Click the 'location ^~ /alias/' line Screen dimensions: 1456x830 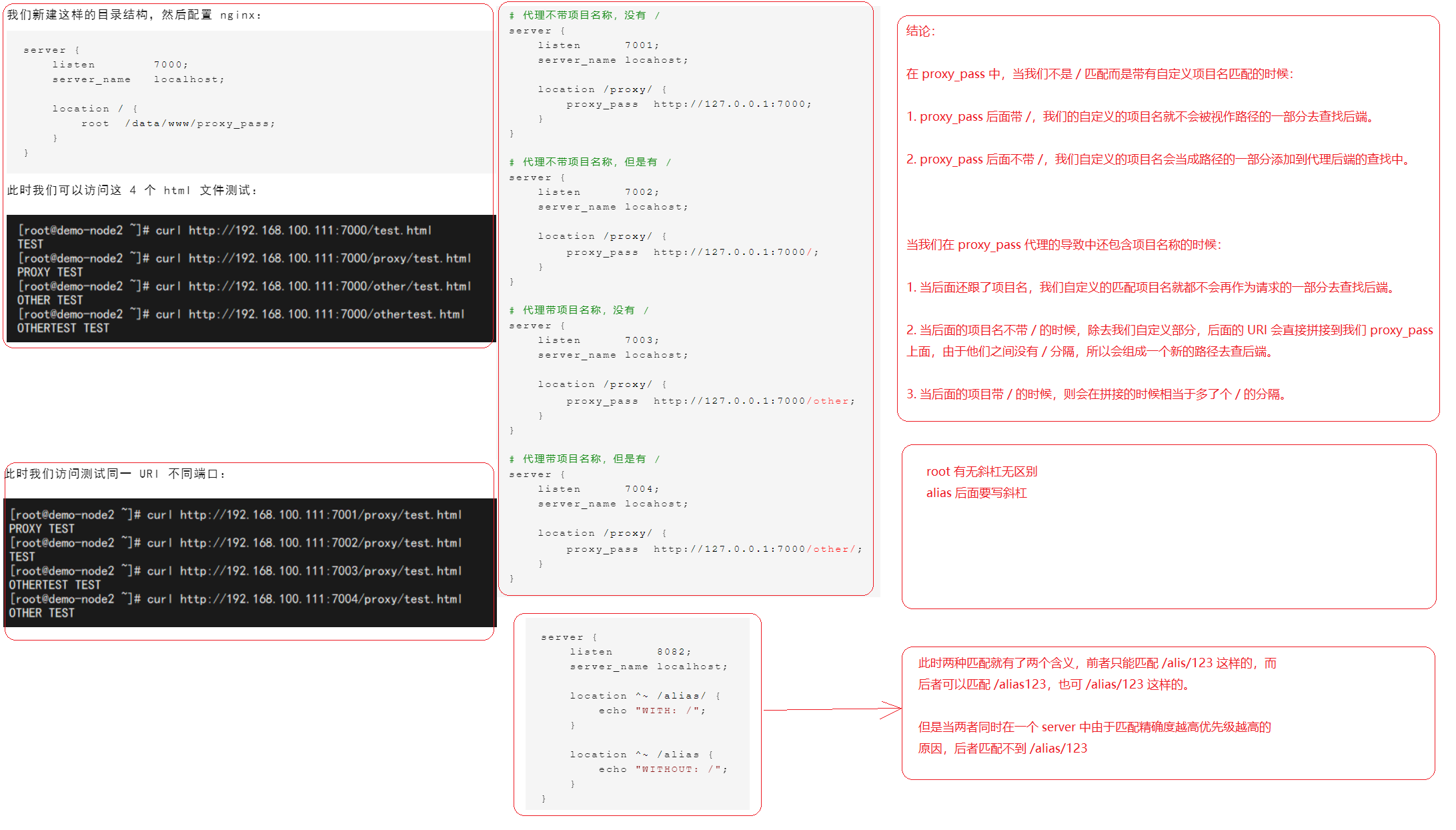(x=644, y=696)
